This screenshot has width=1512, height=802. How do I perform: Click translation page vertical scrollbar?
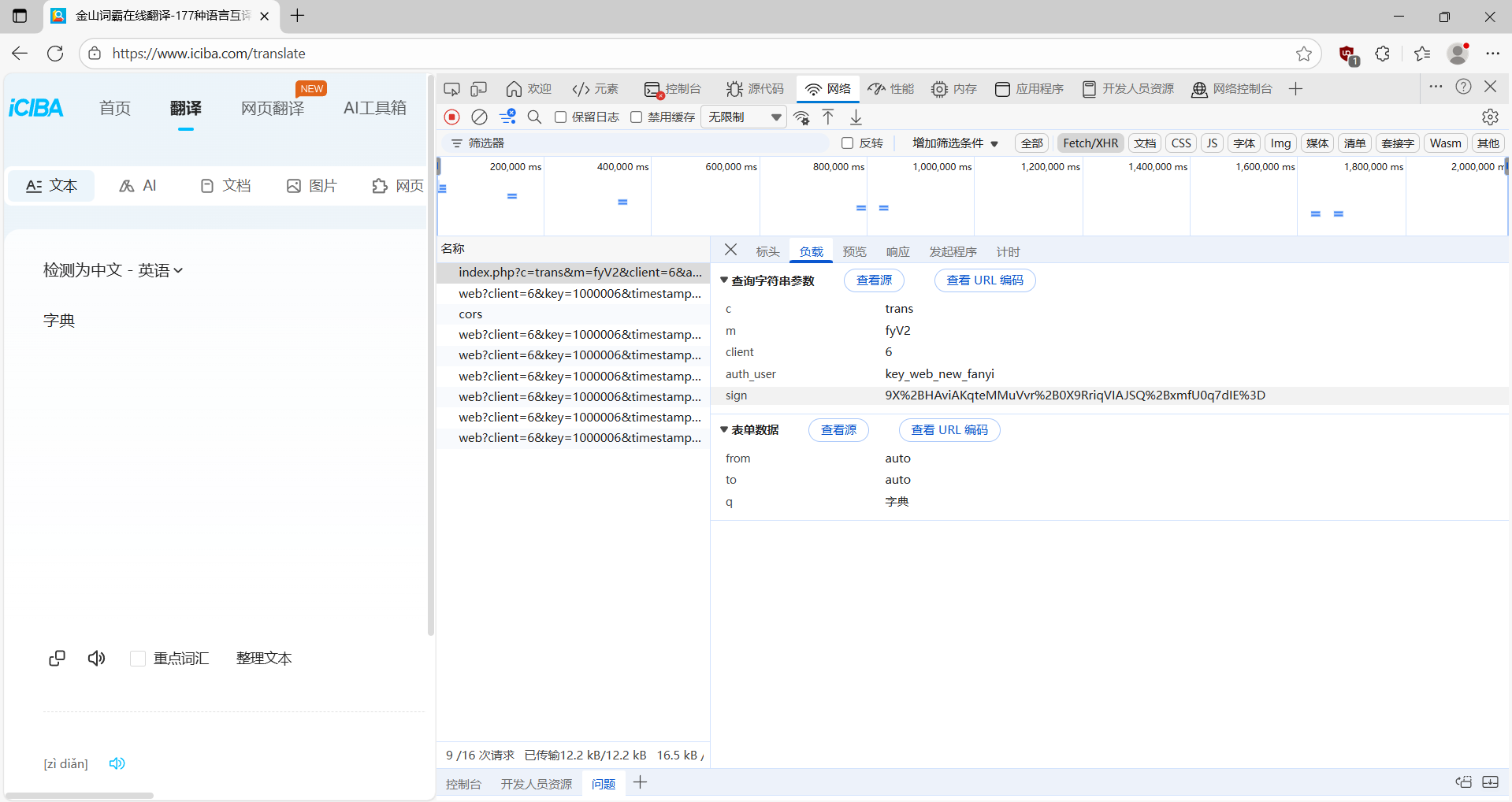pos(430,356)
